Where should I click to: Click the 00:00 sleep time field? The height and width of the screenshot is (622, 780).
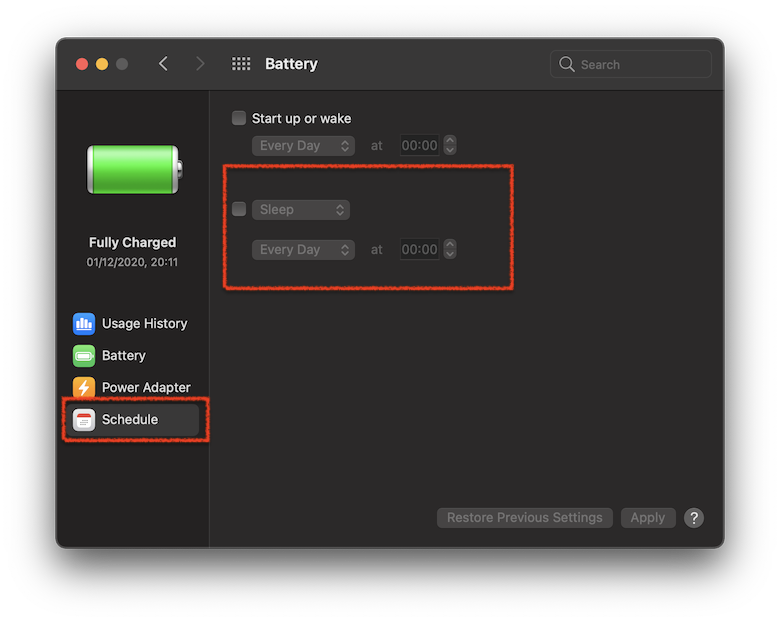(x=419, y=250)
